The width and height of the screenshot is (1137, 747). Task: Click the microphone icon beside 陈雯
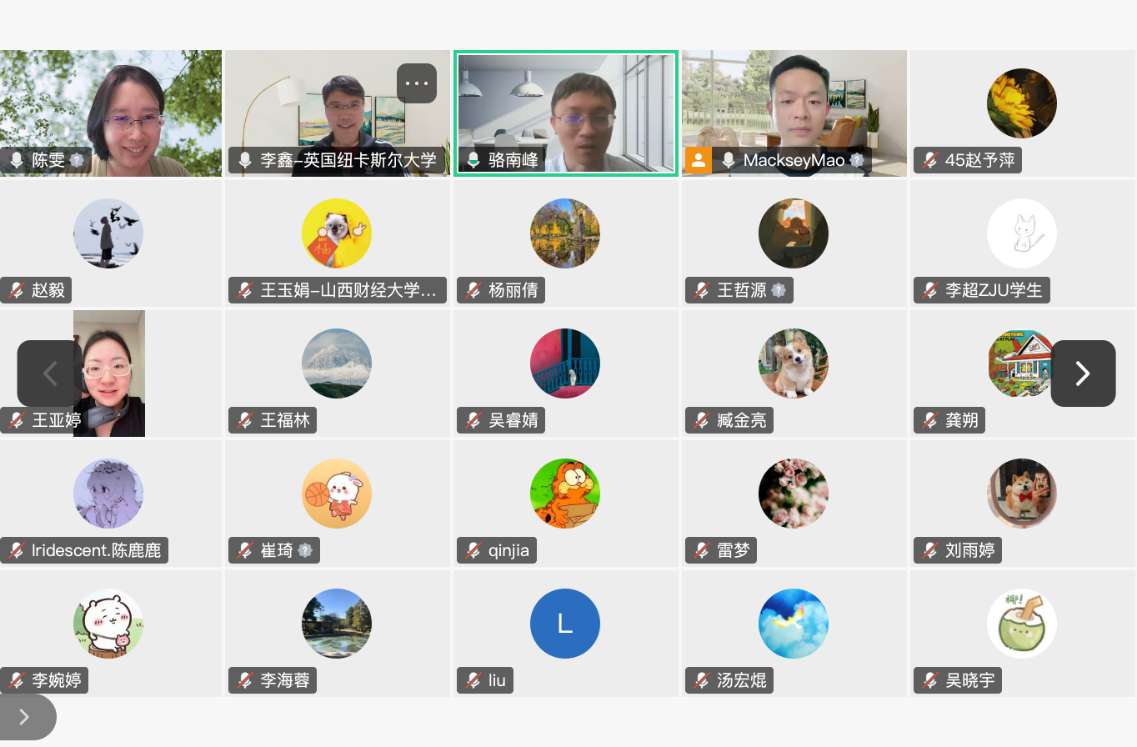pos(17,160)
